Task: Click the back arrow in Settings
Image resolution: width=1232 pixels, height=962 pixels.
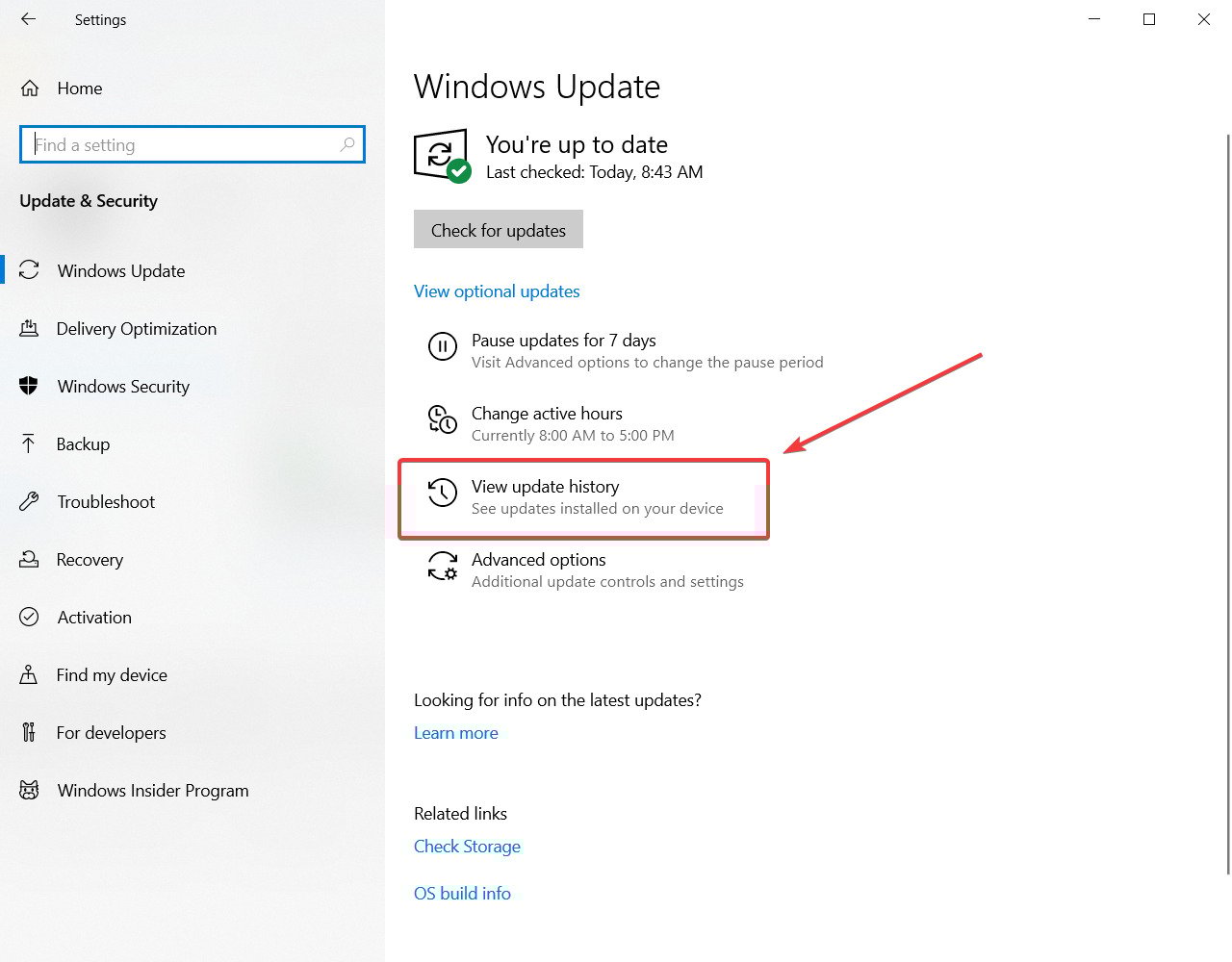Action: 28,19
